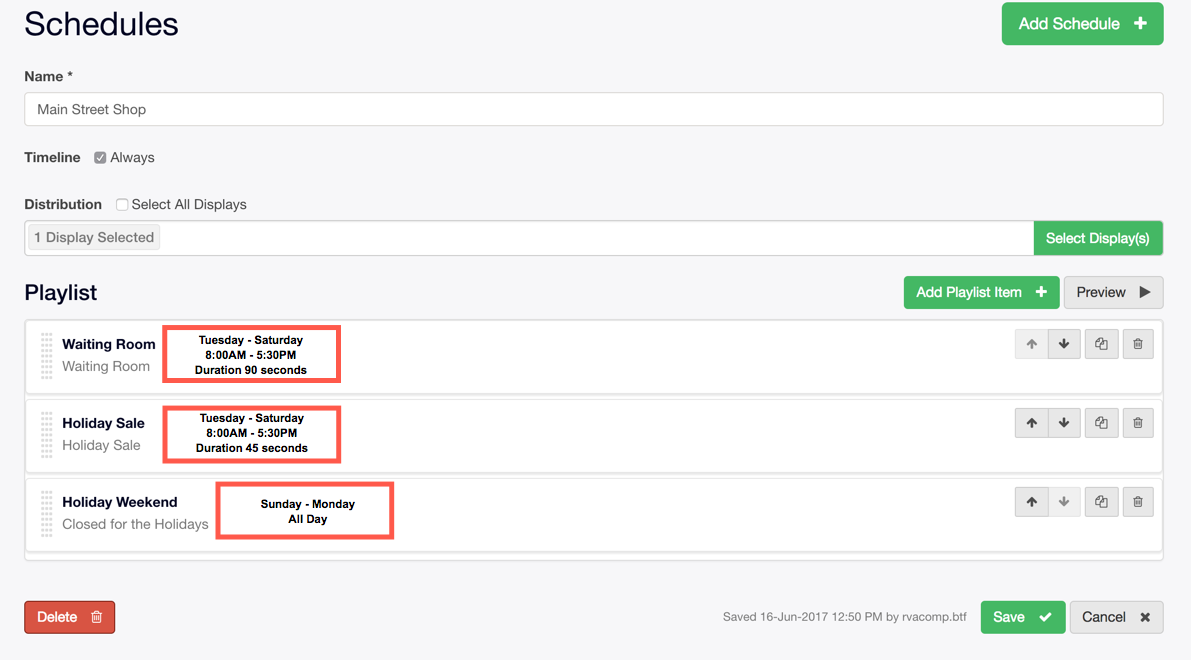Image resolution: width=1191 pixels, height=660 pixels.
Task: Delete the Waiting Room playlist item
Action: (x=1138, y=344)
